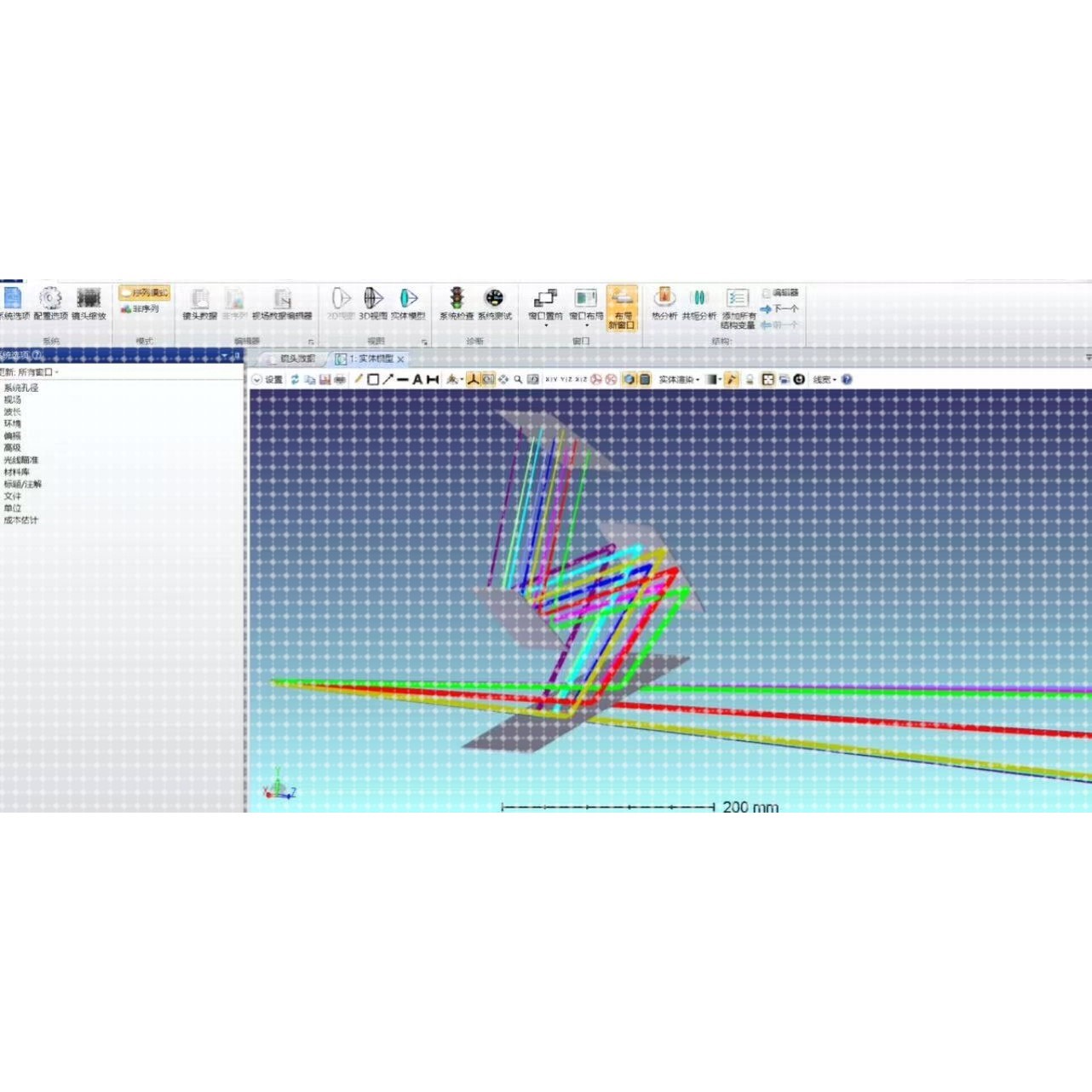Open the 视场数据编辑器 field data editor
Image resolution: width=1092 pixels, height=1092 pixels.
click(282, 303)
